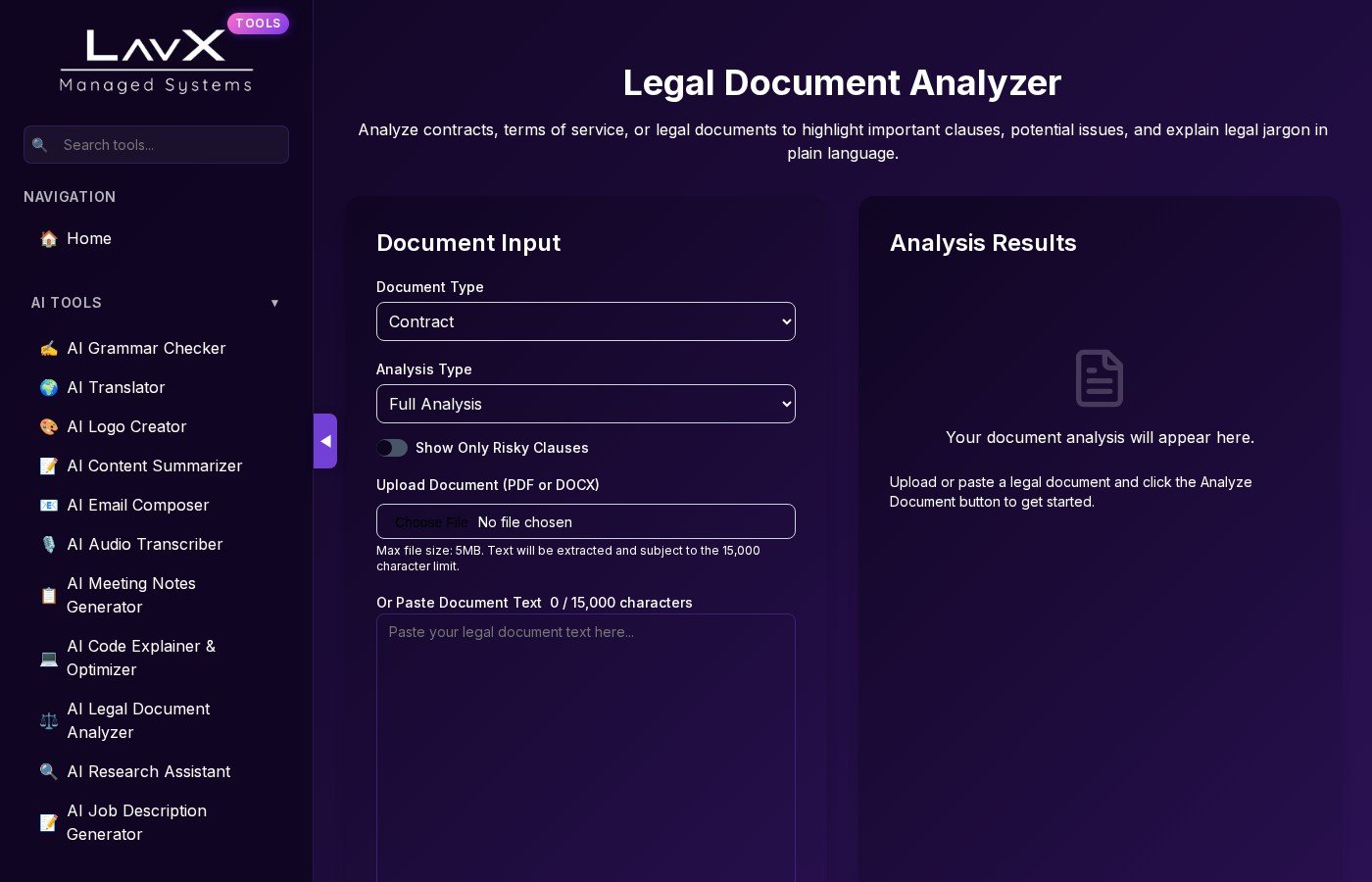Image resolution: width=1372 pixels, height=882 pixels.
Task: Click the microphone icon for AI Audio Transcriber
Action: coord(48,544)
